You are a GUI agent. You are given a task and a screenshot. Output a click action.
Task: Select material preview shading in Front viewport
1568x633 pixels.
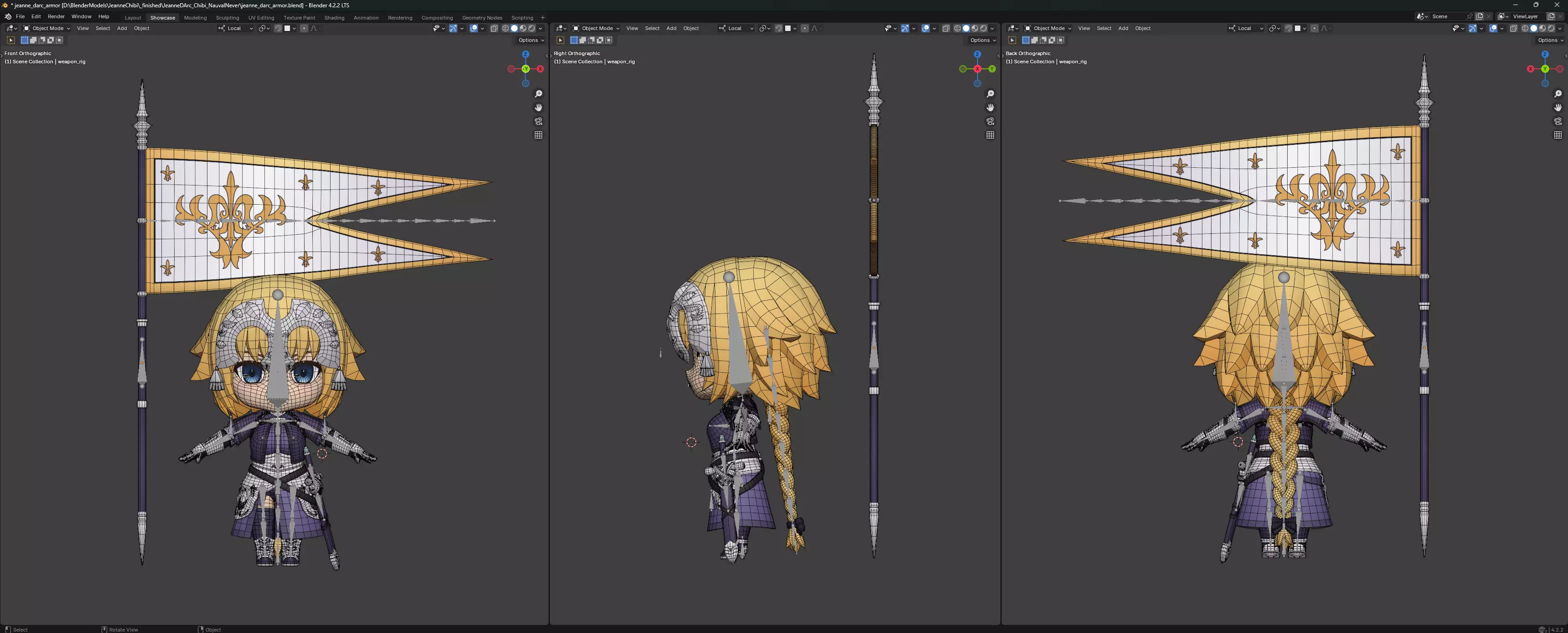coord(522,28)
